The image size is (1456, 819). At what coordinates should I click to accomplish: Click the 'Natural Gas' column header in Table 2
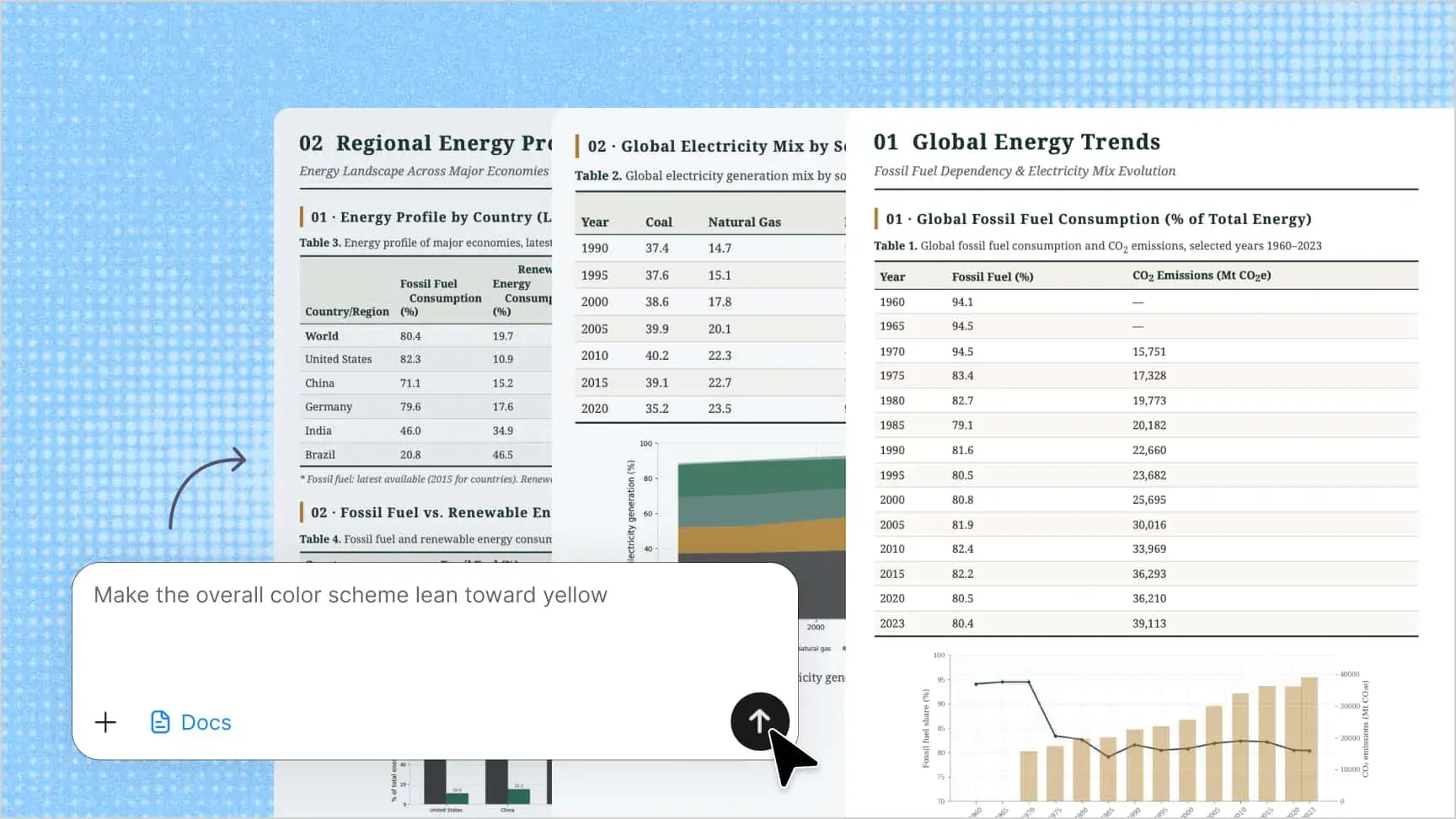pyautogui.click(x=744, y=222)
